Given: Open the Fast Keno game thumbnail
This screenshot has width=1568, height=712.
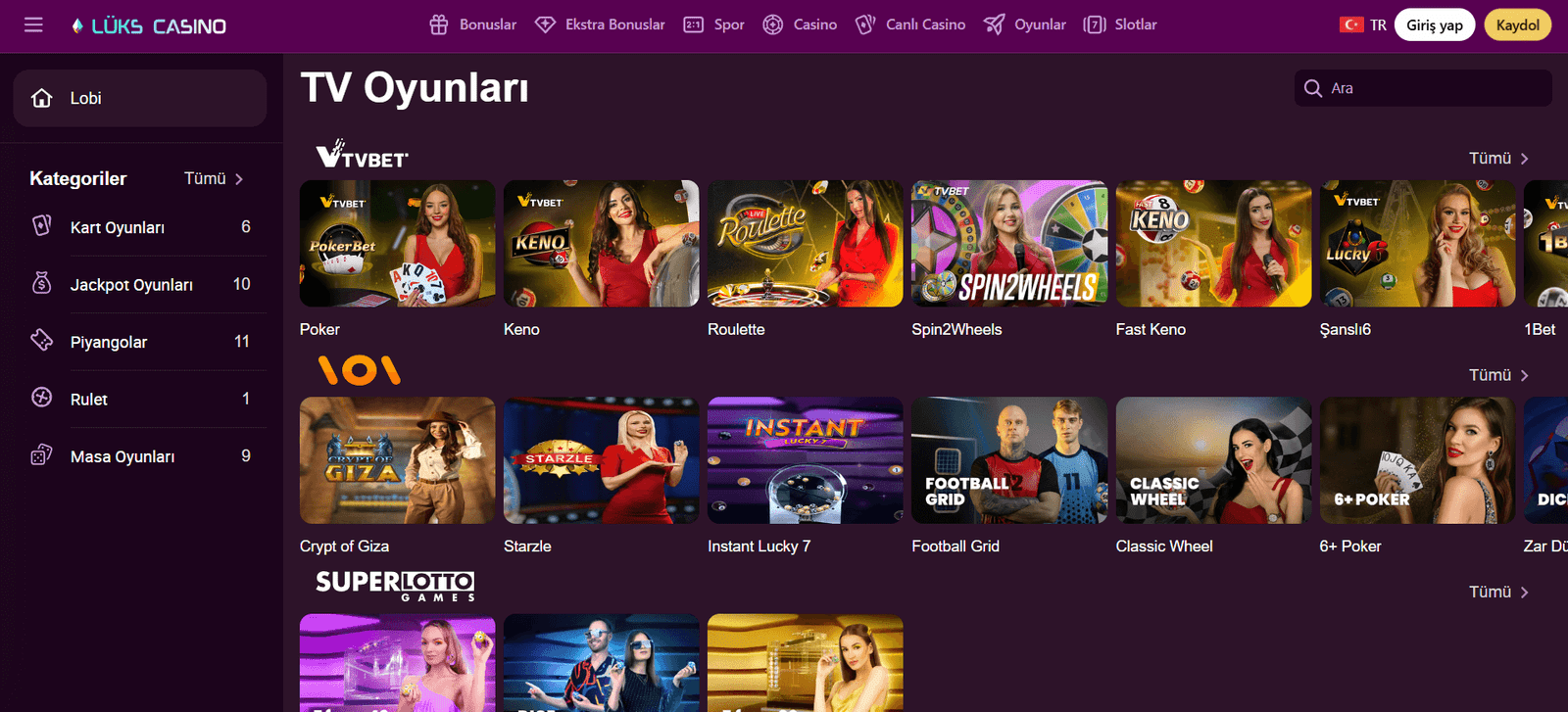Looking at the screenshot, I should click(1213, 244).
